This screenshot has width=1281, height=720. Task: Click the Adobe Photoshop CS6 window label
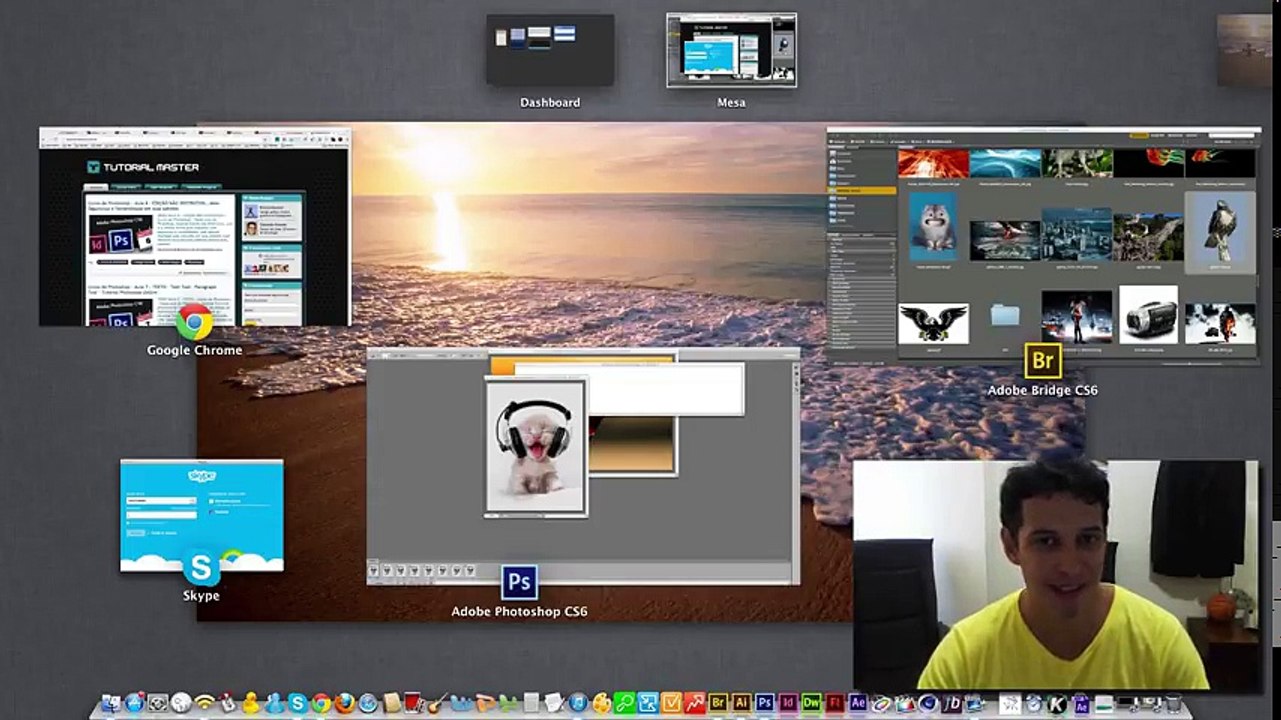point(519,611)
